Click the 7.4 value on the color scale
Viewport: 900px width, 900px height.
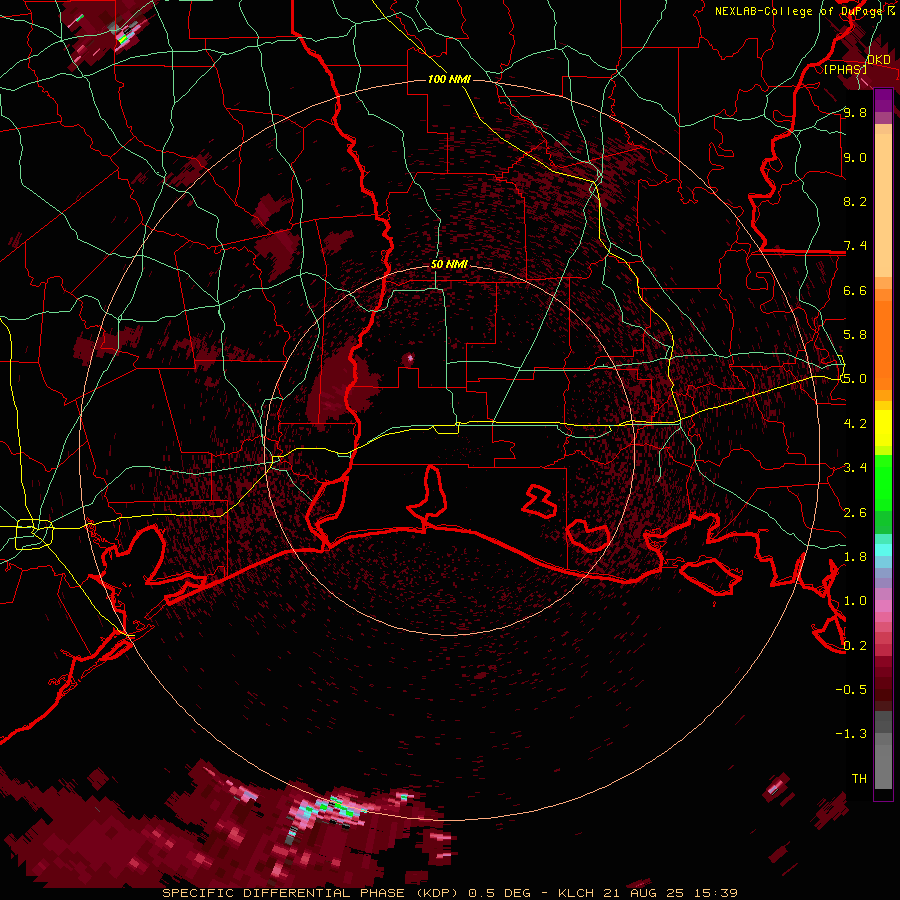click(855, 246)
